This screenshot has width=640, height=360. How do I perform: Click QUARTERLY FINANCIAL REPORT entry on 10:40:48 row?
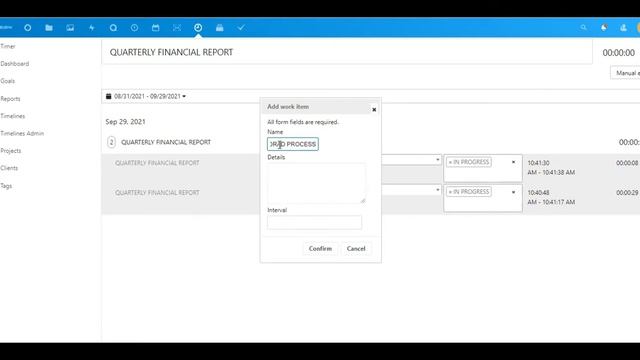157,193
